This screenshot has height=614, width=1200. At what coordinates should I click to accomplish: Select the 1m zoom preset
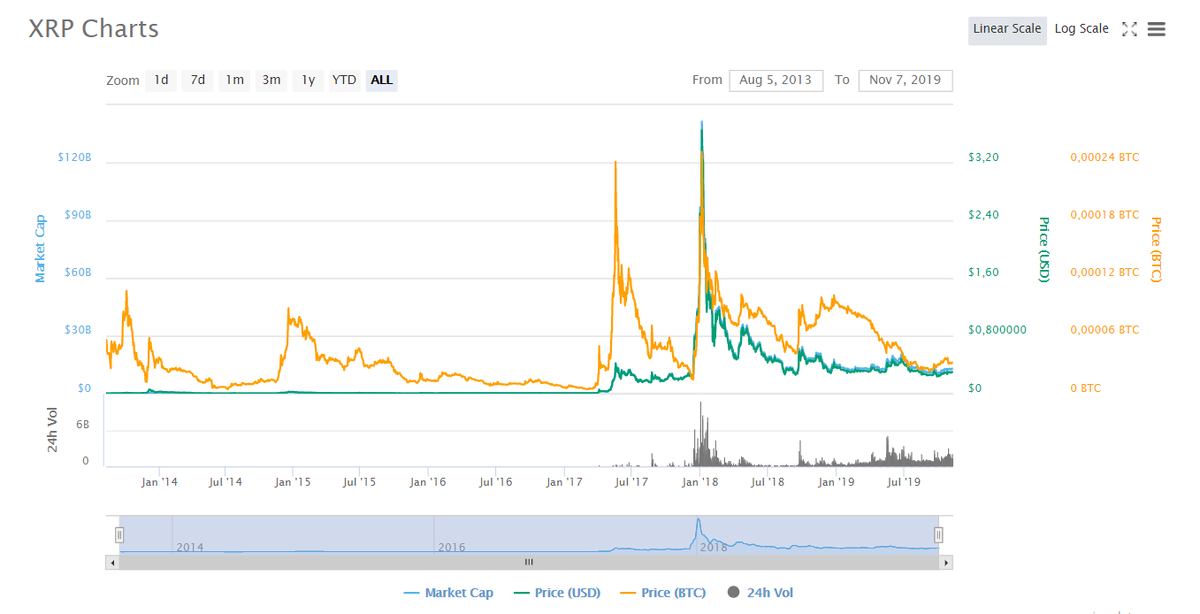234,80
